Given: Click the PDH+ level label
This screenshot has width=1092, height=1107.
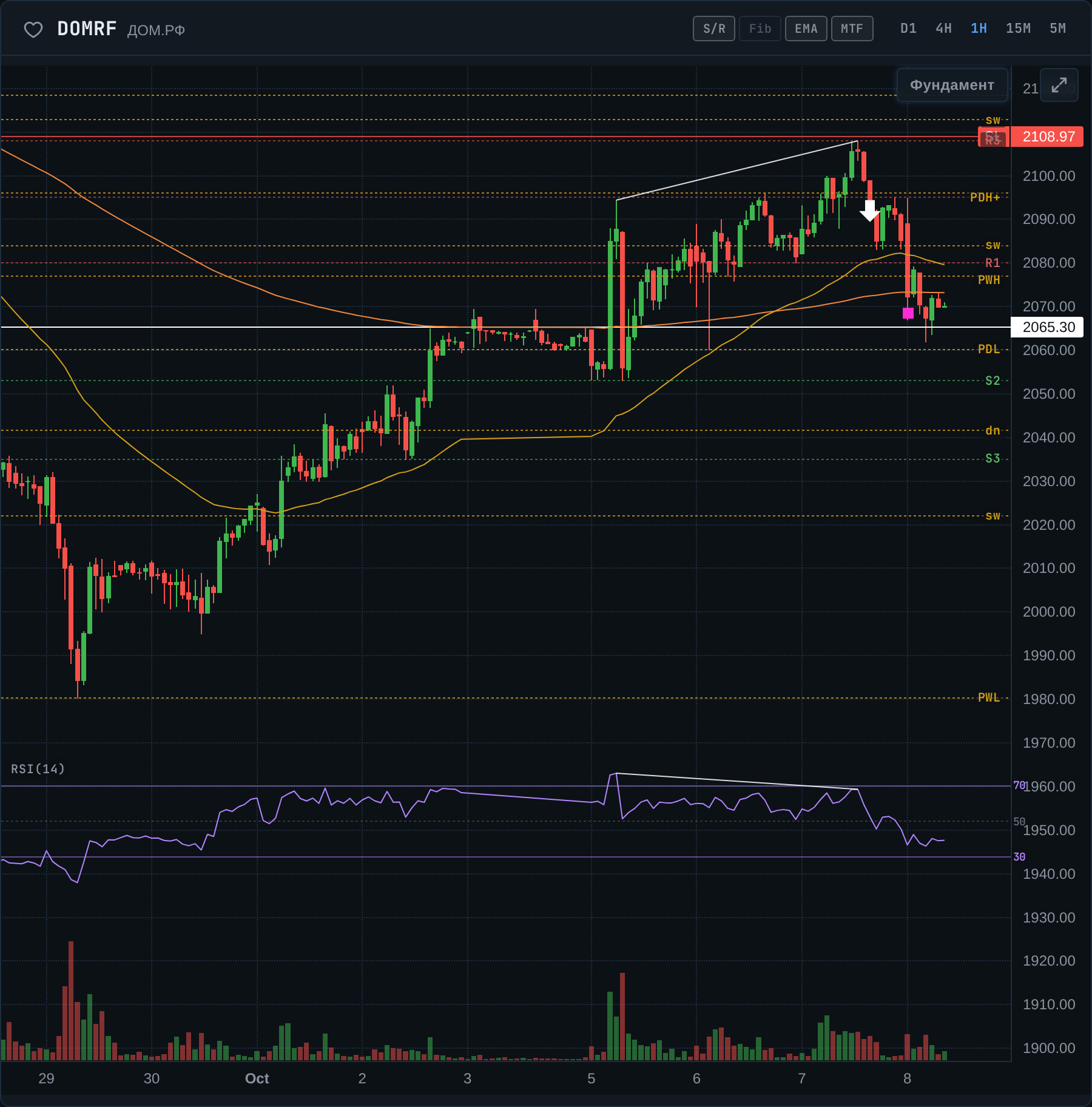Looking at the screenshot, I should (985, 197).
